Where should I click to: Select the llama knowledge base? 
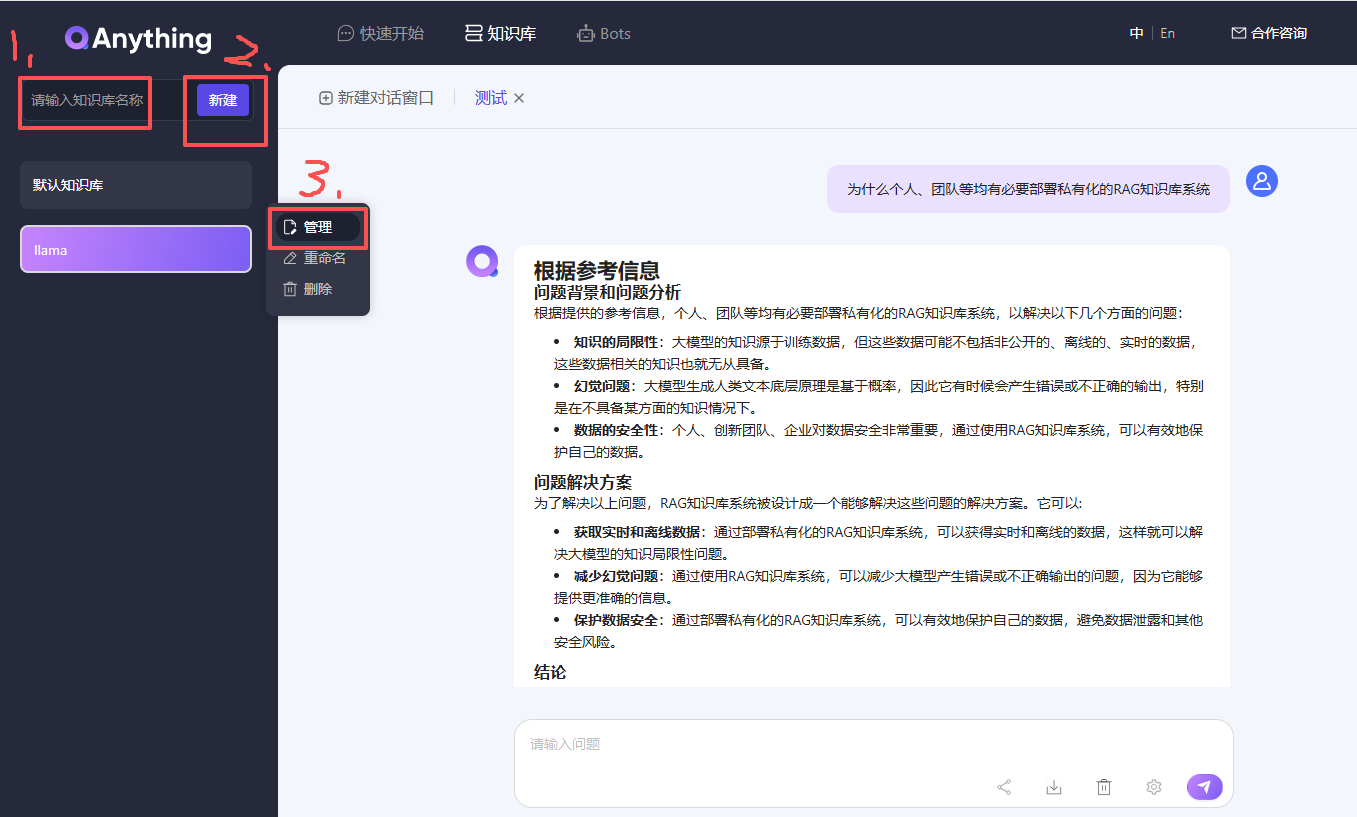(136, 249)
